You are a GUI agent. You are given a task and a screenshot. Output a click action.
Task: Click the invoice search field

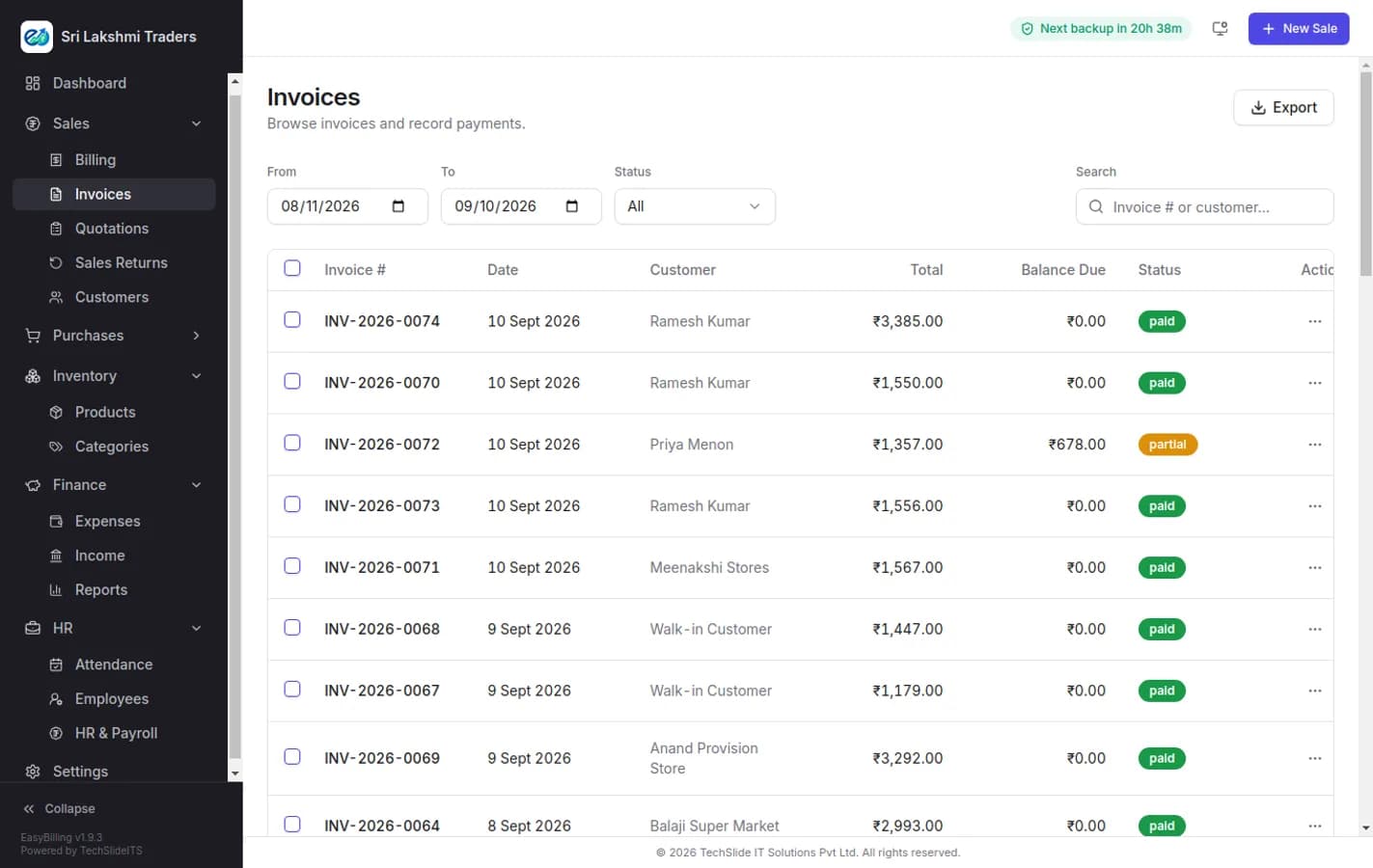tap(1204, 206)
